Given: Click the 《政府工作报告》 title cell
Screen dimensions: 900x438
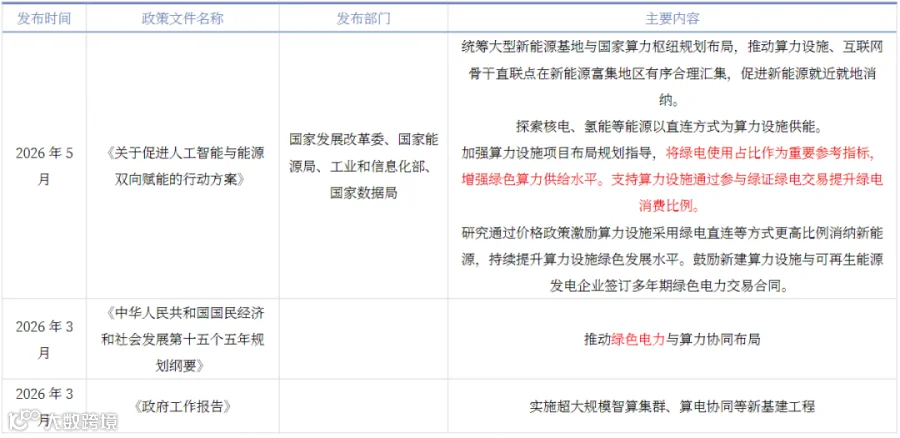Looking at the screenshot, I should [183, 406].
